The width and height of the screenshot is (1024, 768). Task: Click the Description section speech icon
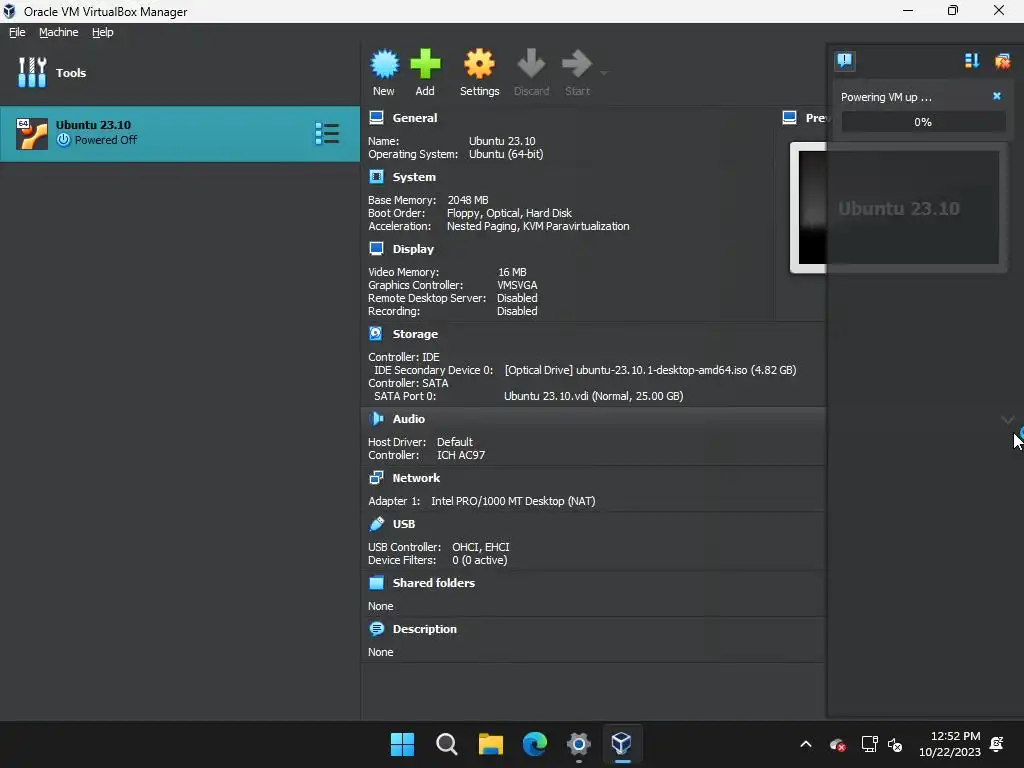pyautogui.click(x=376, y=628)
